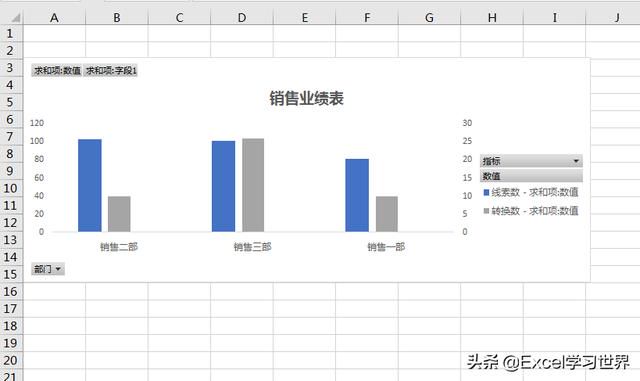This screenshot has width=640, height=381.
Task: Click the 销售三部 axis label
Action: point(253,247)
